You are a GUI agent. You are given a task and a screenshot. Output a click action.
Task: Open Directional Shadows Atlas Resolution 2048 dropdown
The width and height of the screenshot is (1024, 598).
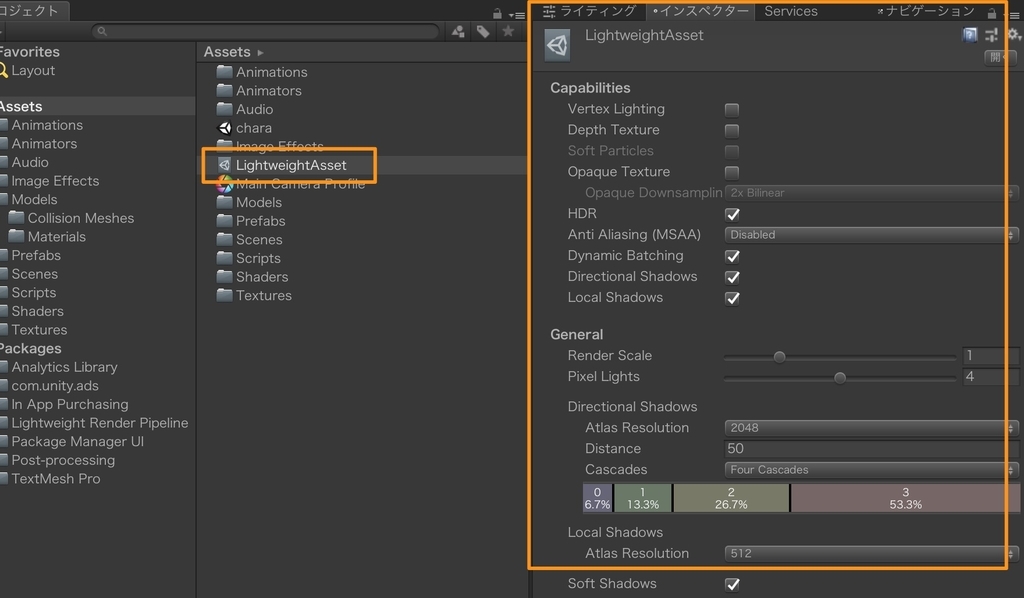pyautogui.click(x=872, y=428)
